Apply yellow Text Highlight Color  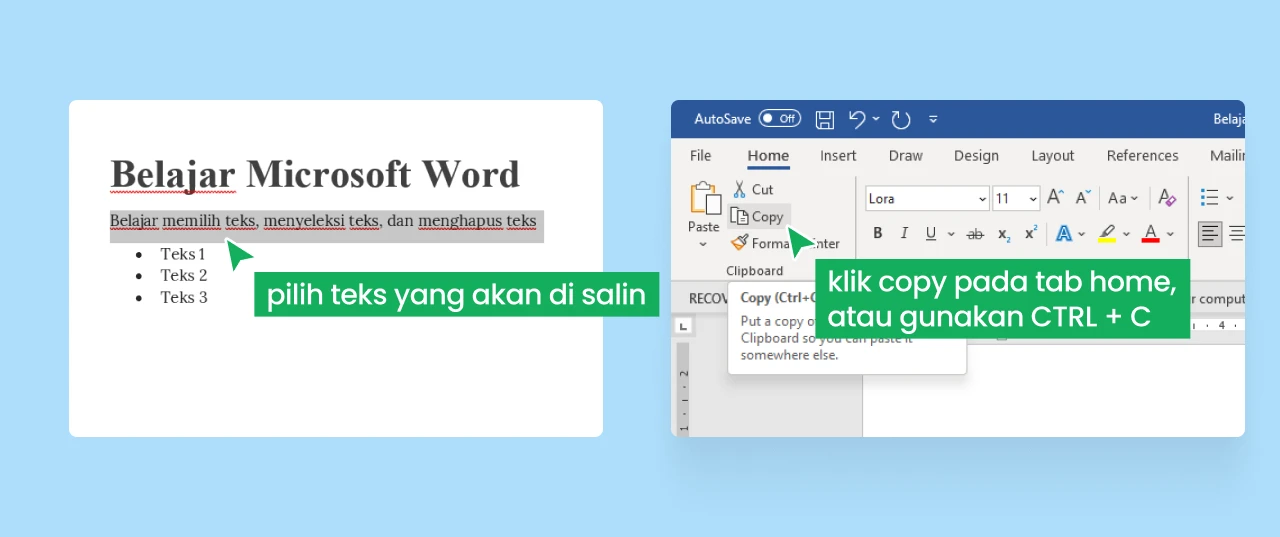(1107, 234)
